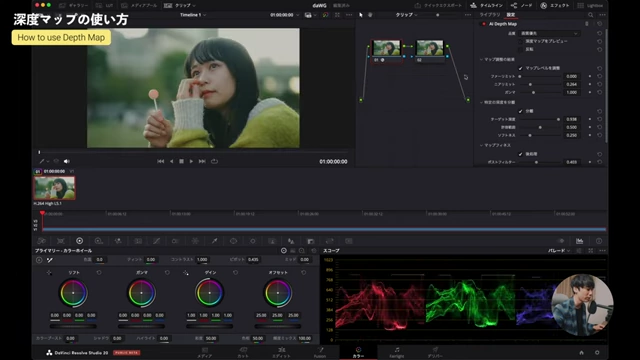Select the hand pan tool in node editor
640x360 pixels.
(370, 15)
